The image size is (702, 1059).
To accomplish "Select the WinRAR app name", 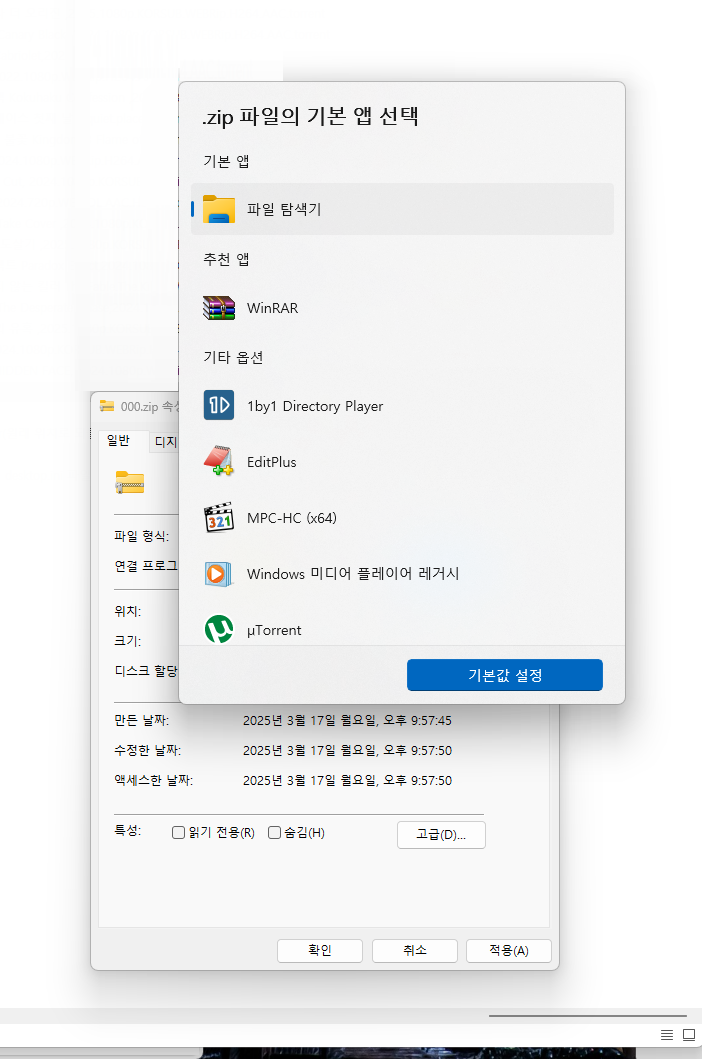I will (x=272, y=308).
